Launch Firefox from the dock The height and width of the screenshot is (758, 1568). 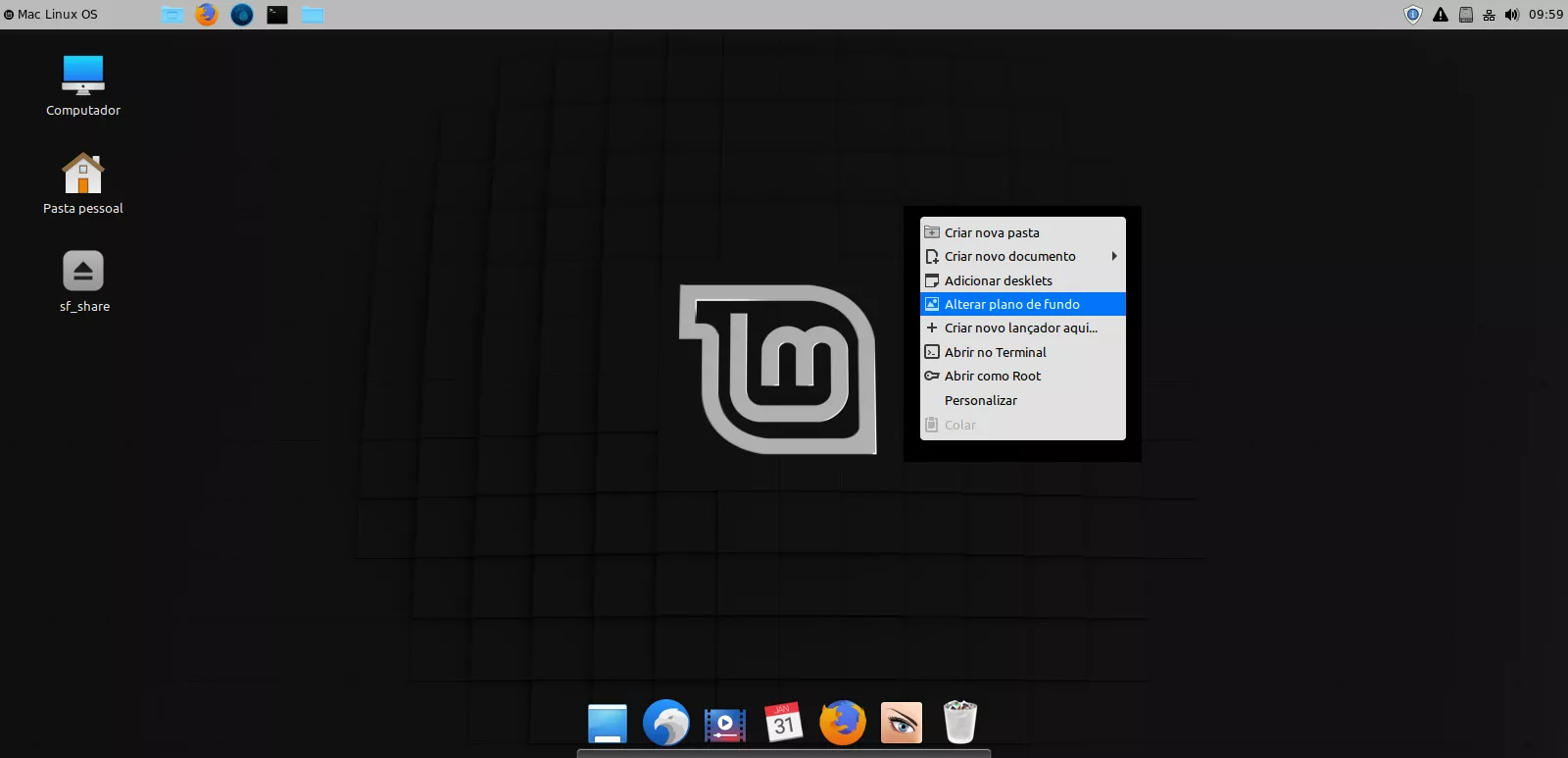[x=843, y=724]
